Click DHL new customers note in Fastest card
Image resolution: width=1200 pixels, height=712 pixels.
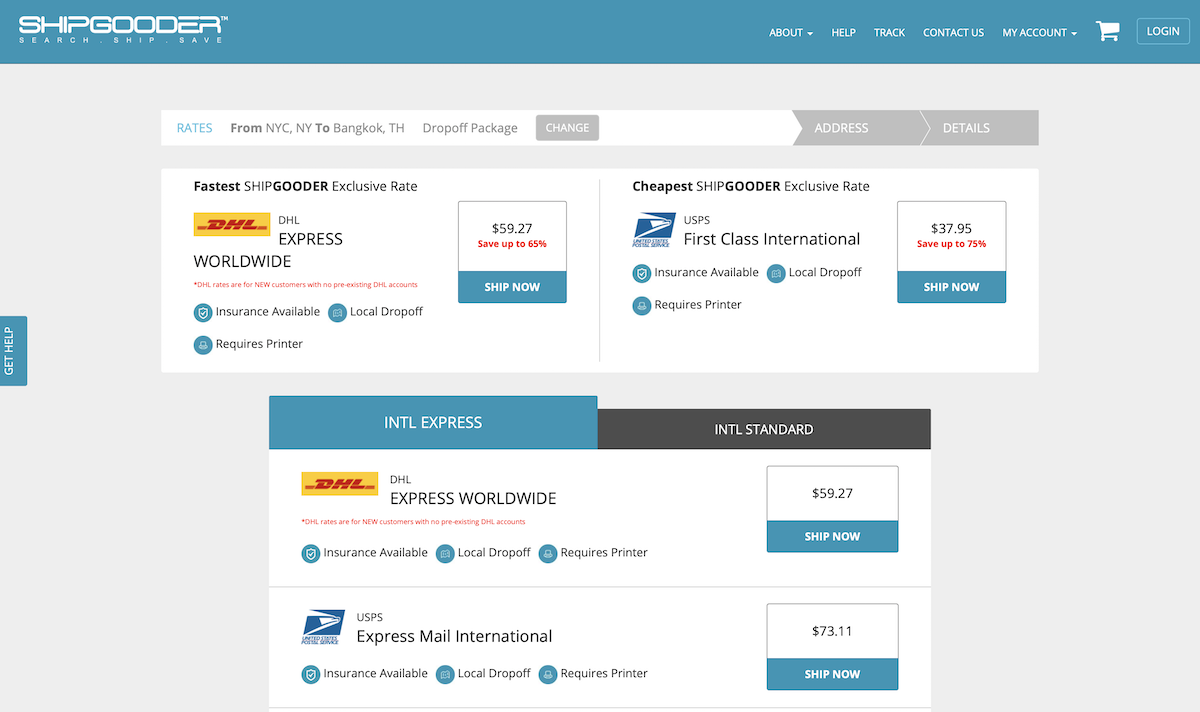pos(306,285)
